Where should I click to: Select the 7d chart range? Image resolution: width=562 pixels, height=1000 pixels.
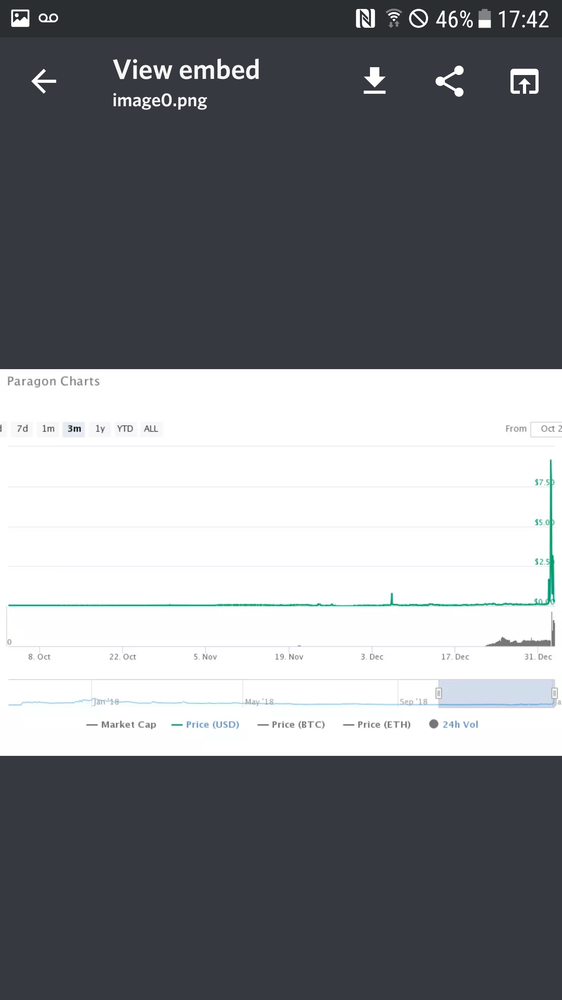click(22, 429)
